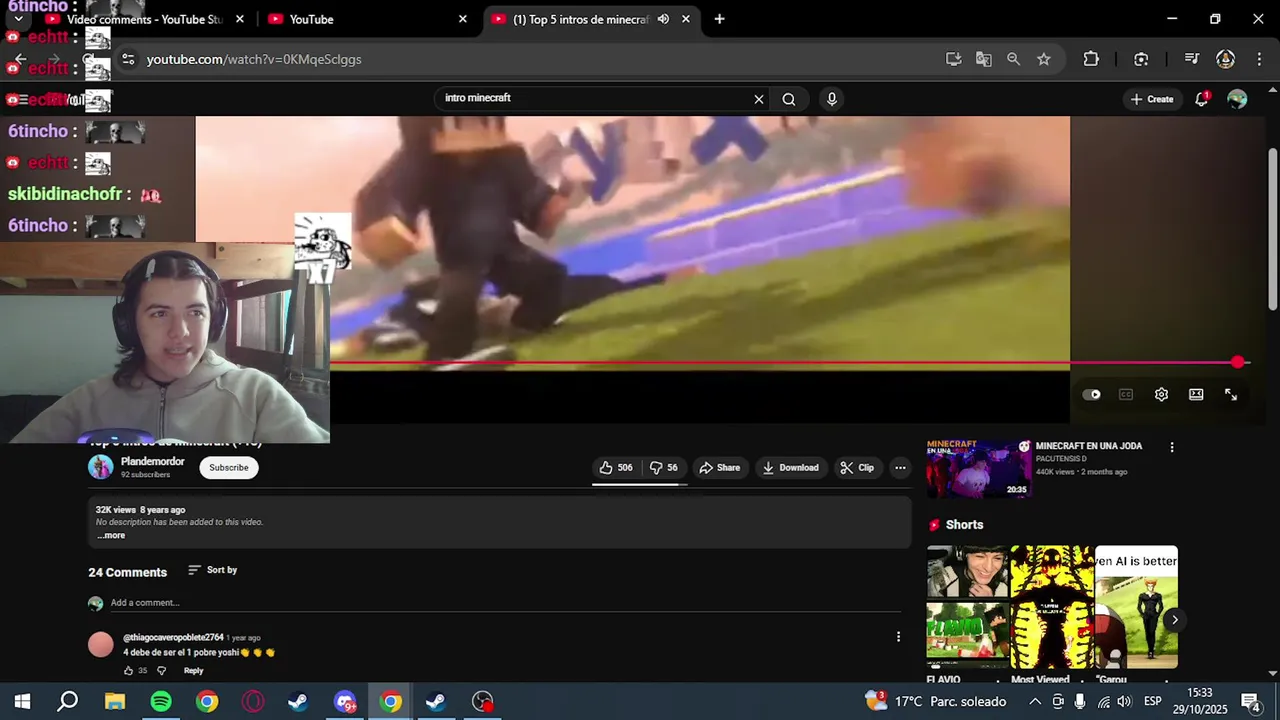
Task: Open Plandemordor channel avatar
Action: point(101,467)
